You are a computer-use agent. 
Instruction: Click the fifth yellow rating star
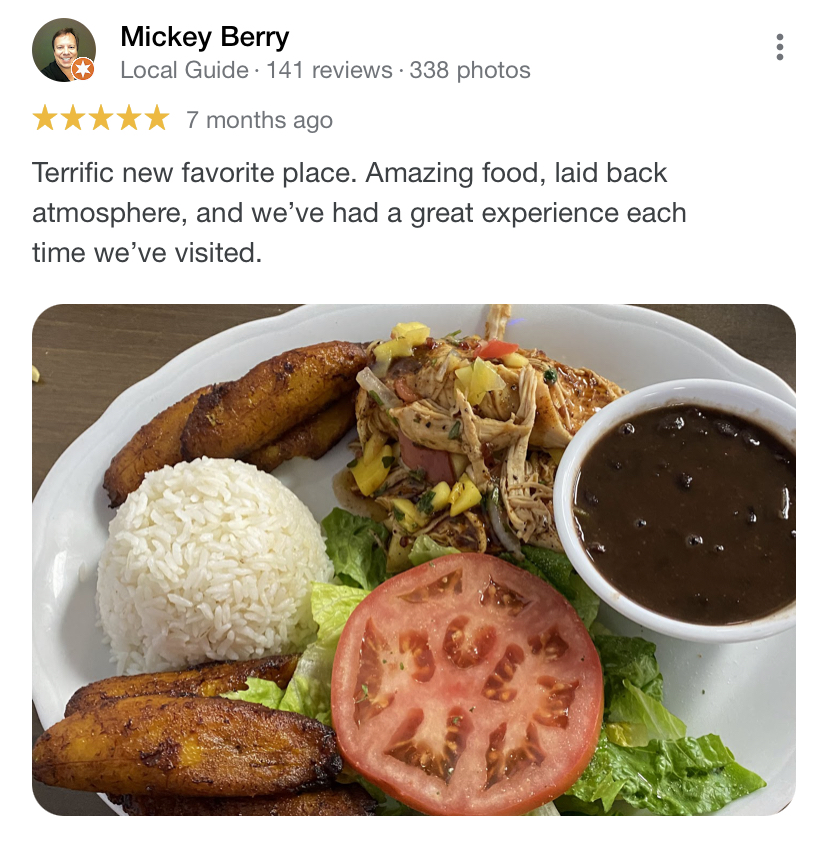click(x=157, y=118)
